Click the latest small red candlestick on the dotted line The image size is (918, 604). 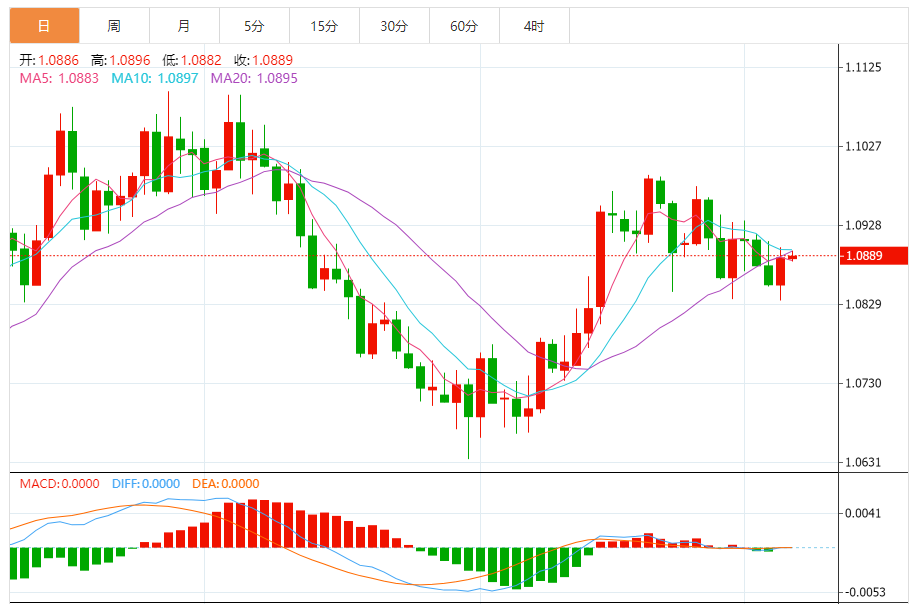[x=792, y=257]
